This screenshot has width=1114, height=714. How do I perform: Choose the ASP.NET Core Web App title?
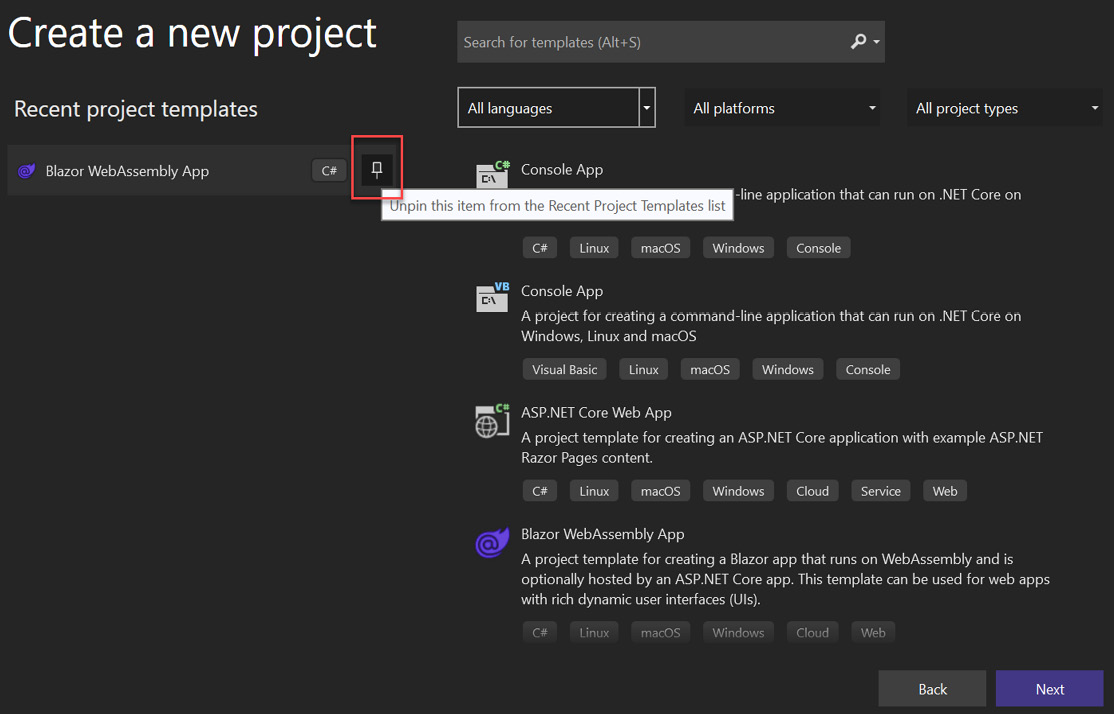[596, 413]
